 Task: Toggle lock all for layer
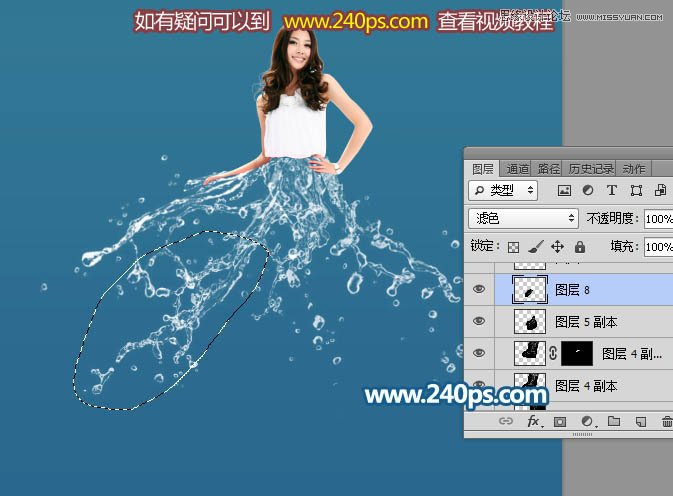click(x=580, y=246)
